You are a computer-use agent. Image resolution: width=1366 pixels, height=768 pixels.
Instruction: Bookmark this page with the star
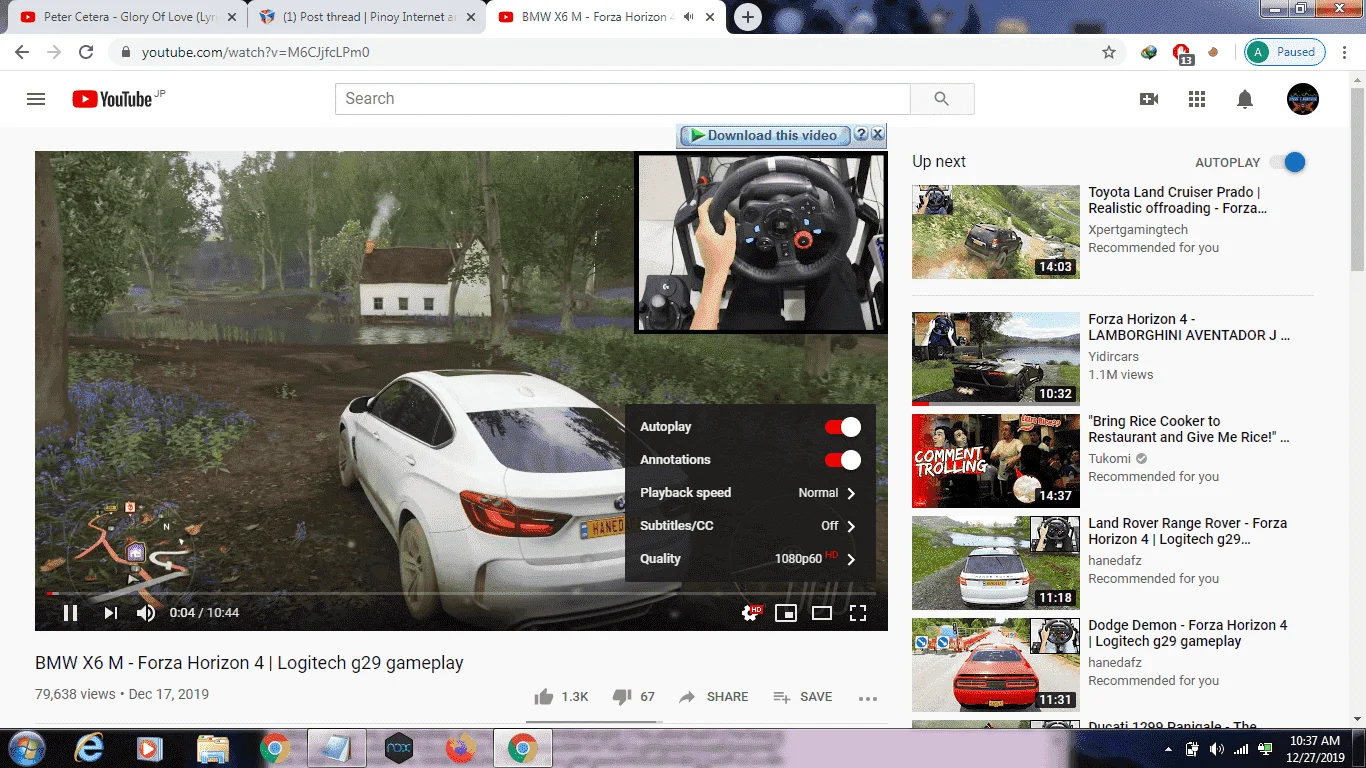click(x=1109, y=52)
